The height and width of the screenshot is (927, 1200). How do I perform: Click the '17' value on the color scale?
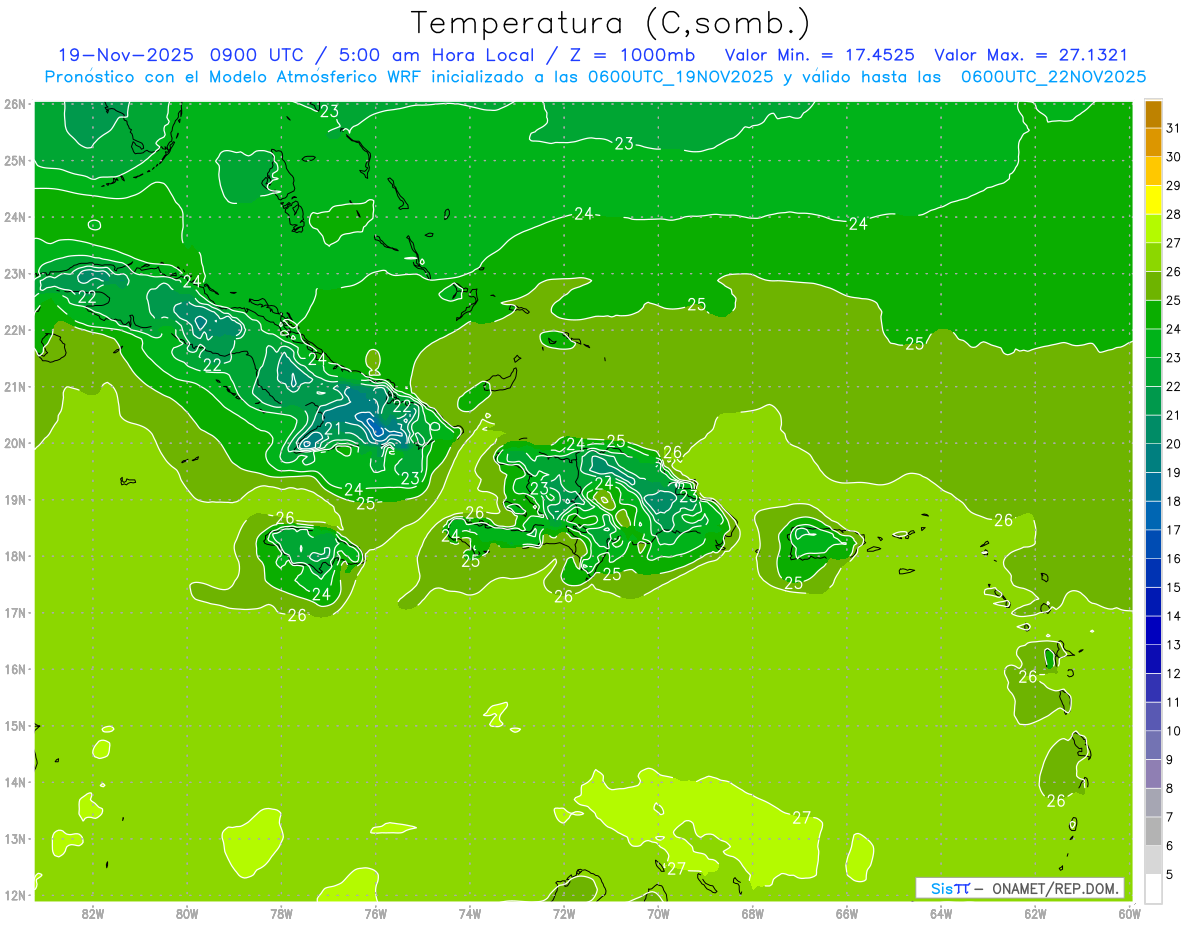(x=1173, y=530)
